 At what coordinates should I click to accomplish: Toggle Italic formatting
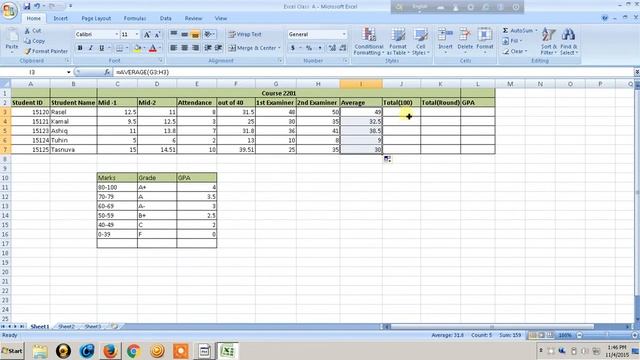click(x=91, y=48)
